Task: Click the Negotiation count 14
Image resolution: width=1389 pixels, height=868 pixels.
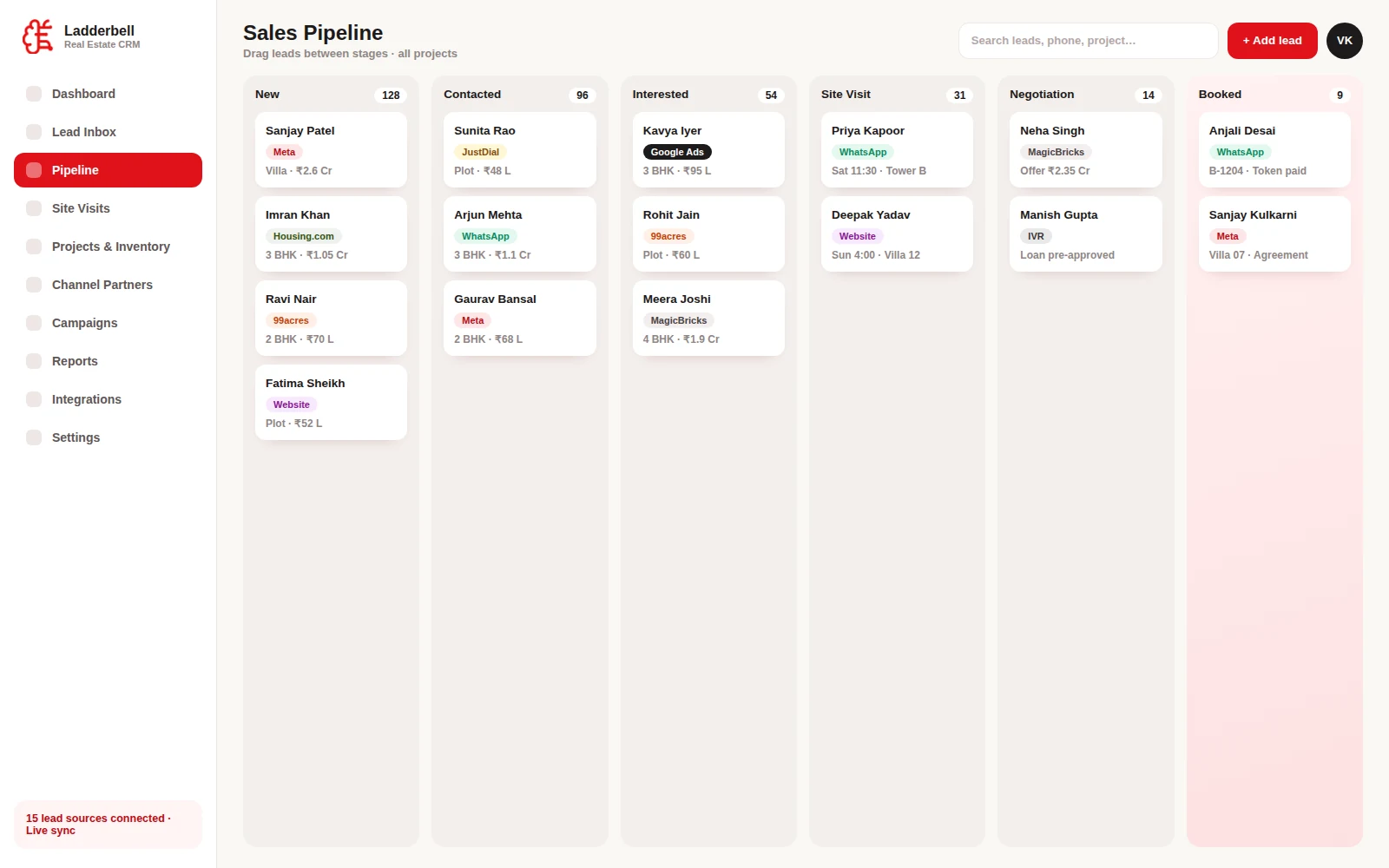Action: point(1149,95)
